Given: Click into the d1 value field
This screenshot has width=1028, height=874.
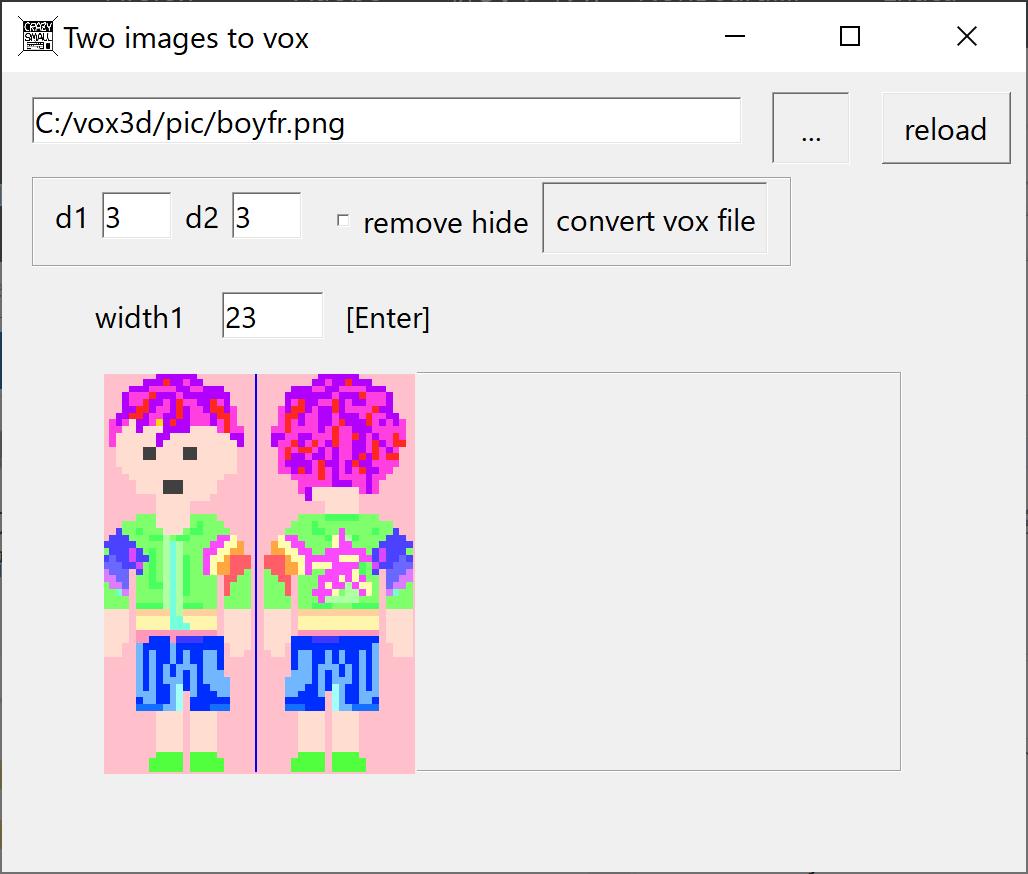Looking at the screenshot, I should (136, 217).
